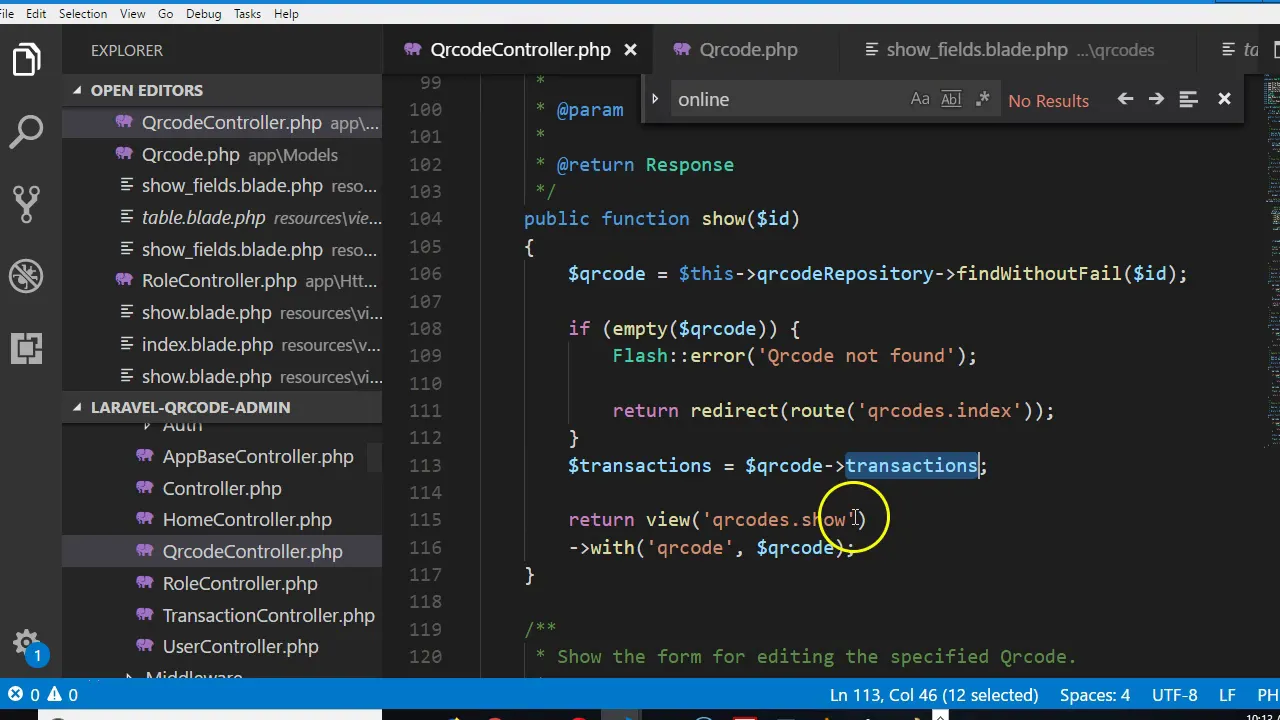Click line number 104 in gutter
The height and width of the screenshot is (720, 1280).
[x=425, y=219]
